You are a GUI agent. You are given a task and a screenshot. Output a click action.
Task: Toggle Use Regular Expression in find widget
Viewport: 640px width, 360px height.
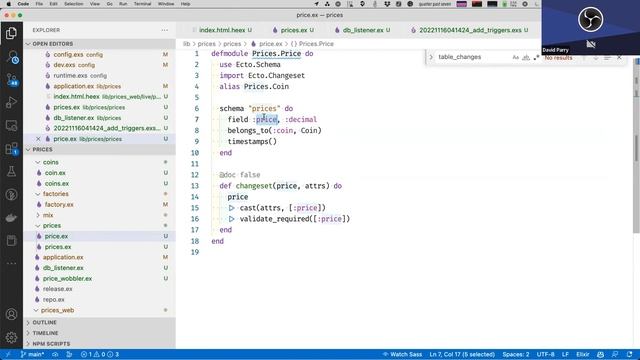pyautogui.click(x=536, y=58)
